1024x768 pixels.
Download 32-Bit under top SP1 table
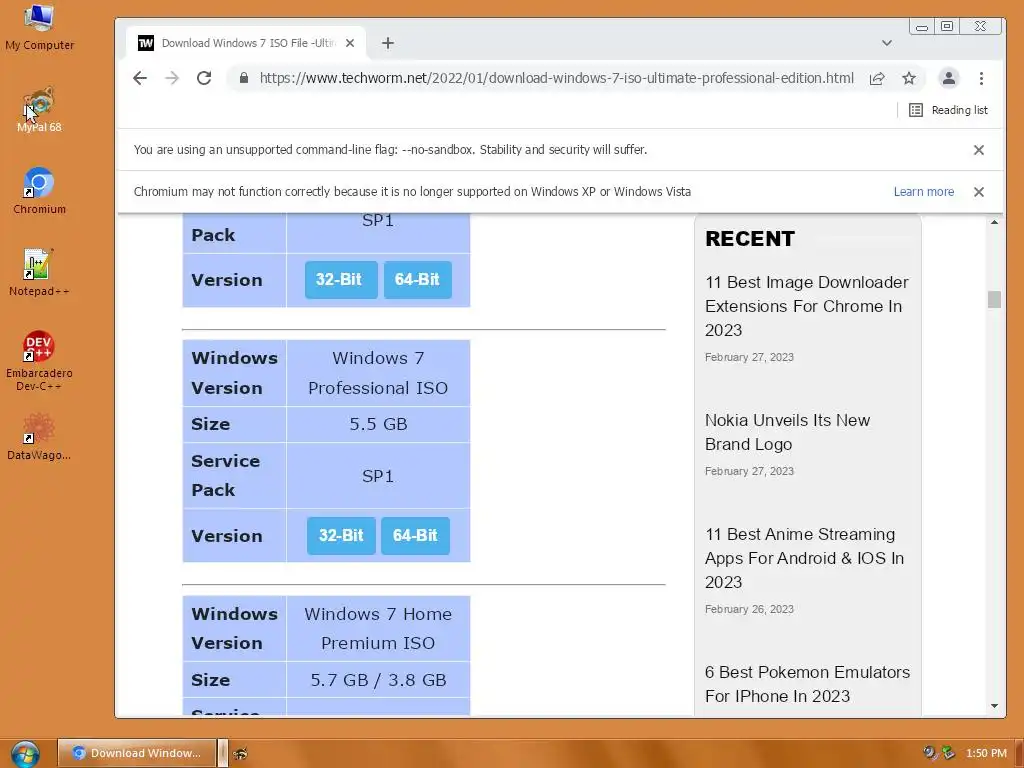(x=341, y=280)
